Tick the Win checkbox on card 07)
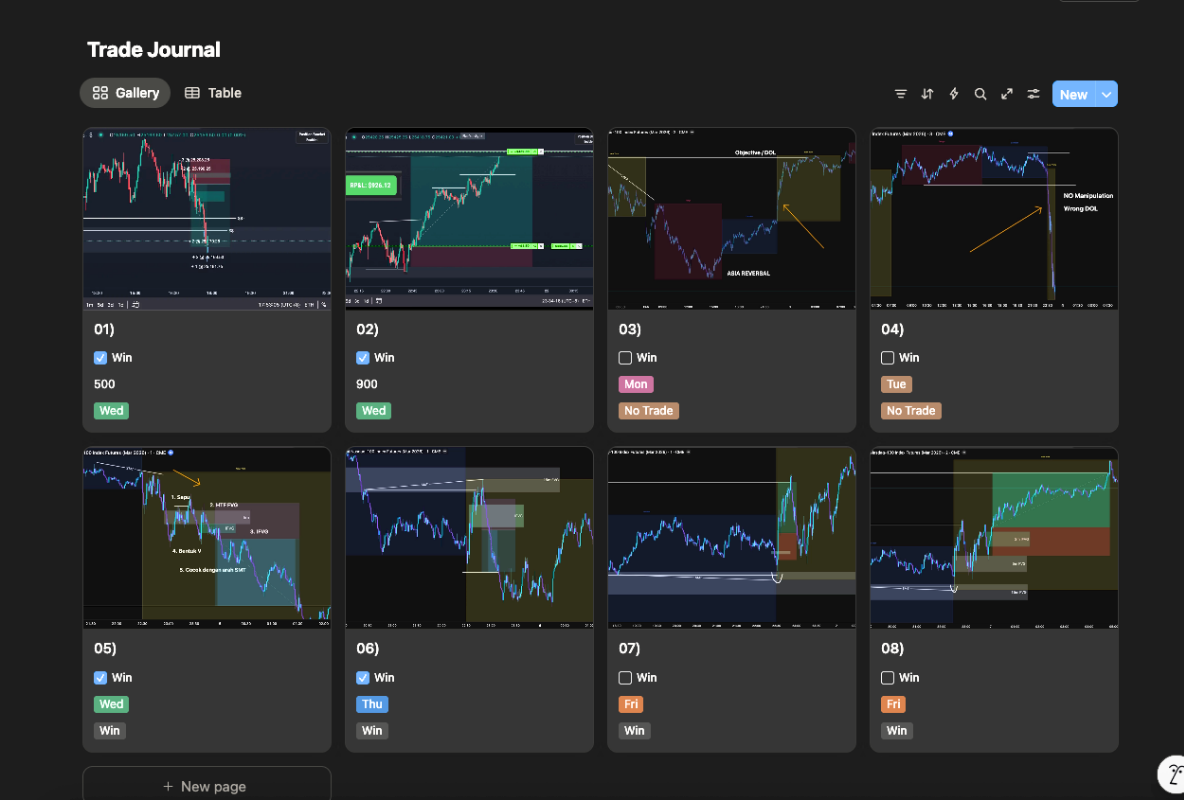The width and height of the screenshot is (1184, 800). pyautogui.click(x=625, y=678)
